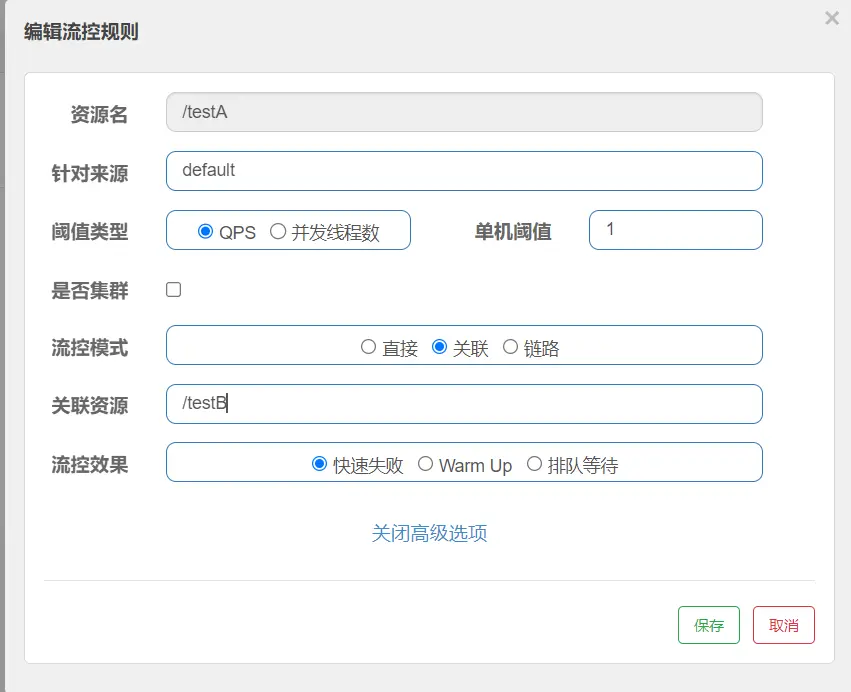
Task: Click the 排队等待 label text
Action: point(583,465)
